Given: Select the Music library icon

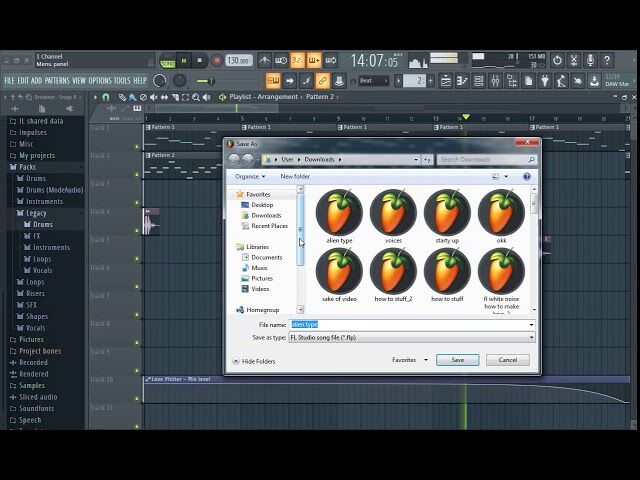Looking at the screenshot, I should coord(259,268).
